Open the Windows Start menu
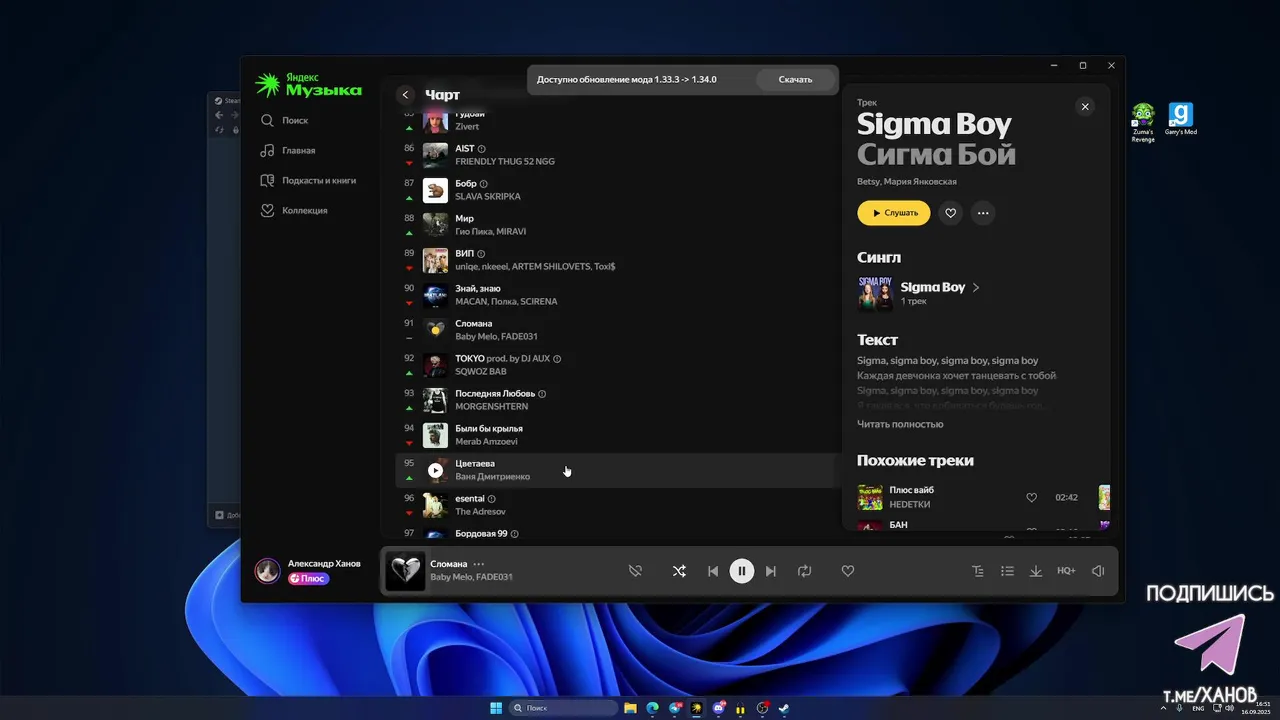Image resolution: width=1280 pixels, height=720 pixels. pyautogui.click(x=496, y=708)
